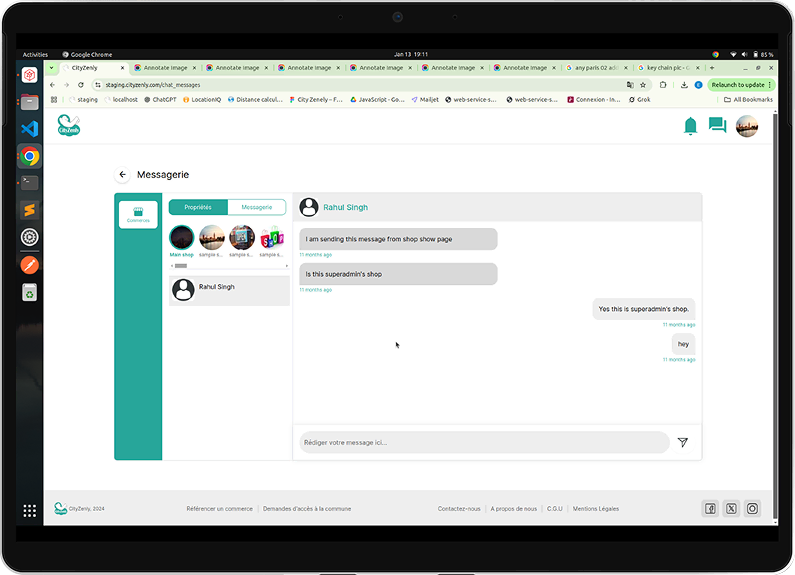Viewport: 795px width, 575px height.
Task: Open the translate page icon in address bar
Action: point(630,85)
